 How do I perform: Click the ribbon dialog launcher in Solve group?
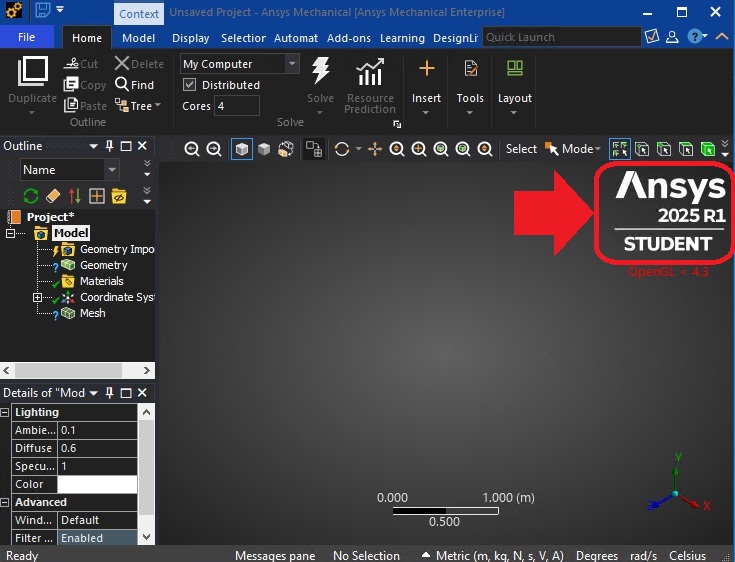pos(397,124)
